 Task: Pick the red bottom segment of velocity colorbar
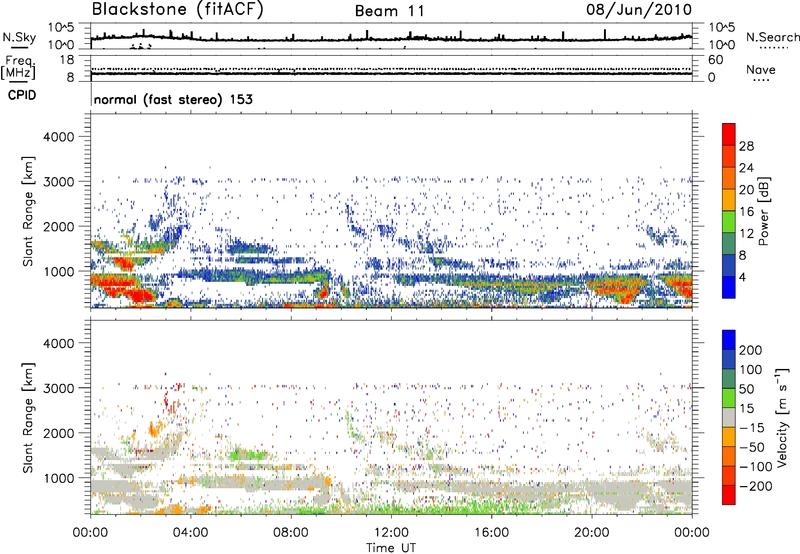[x=729, y=495]
